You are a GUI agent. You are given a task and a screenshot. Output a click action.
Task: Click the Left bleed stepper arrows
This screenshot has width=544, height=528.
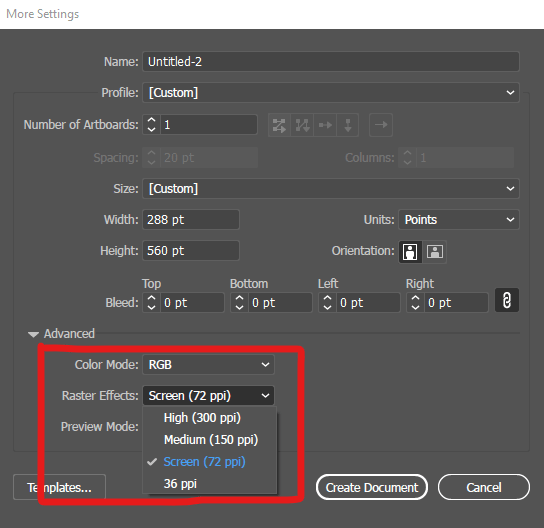pos(327,303)
